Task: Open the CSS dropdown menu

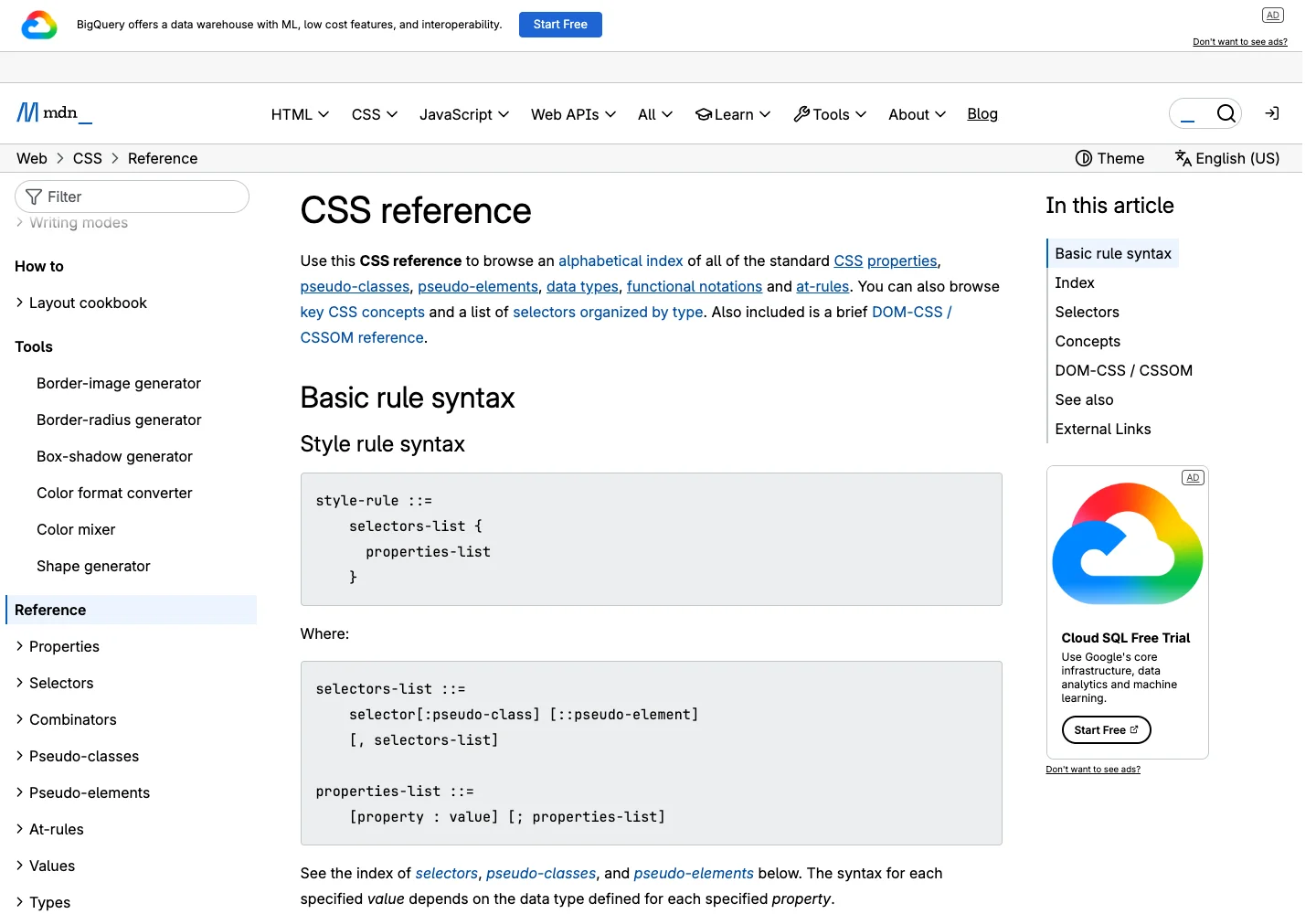Action: (374, 114)
